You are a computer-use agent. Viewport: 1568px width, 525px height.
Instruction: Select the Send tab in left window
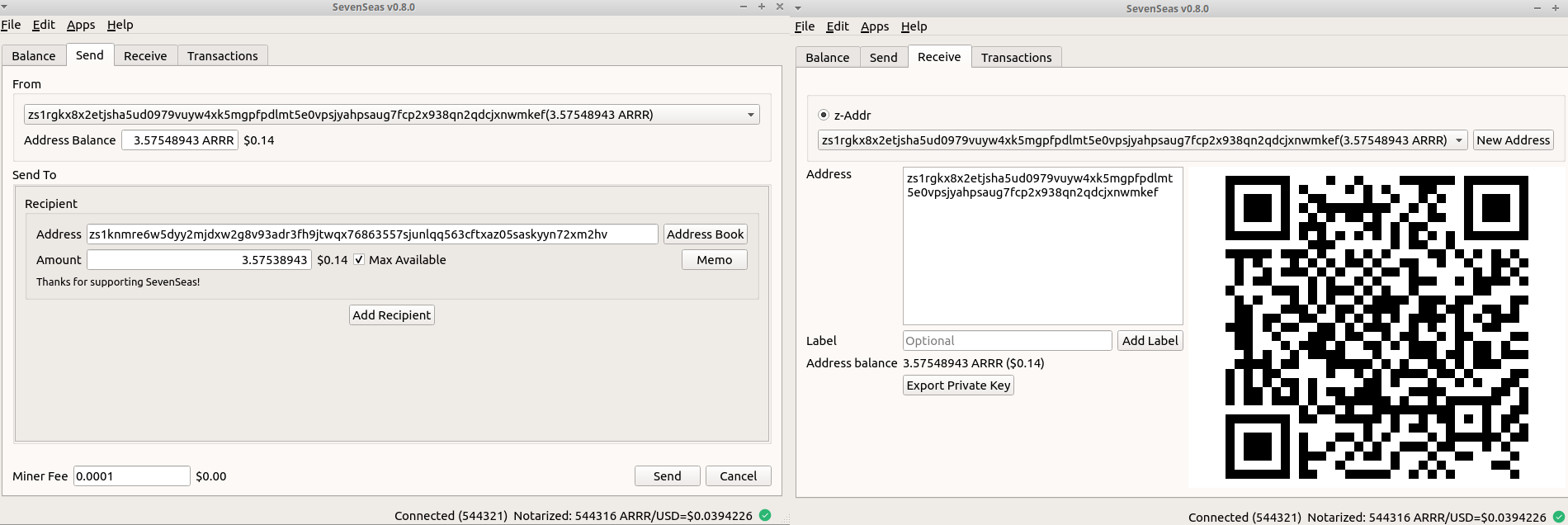[x=90, y=55]
